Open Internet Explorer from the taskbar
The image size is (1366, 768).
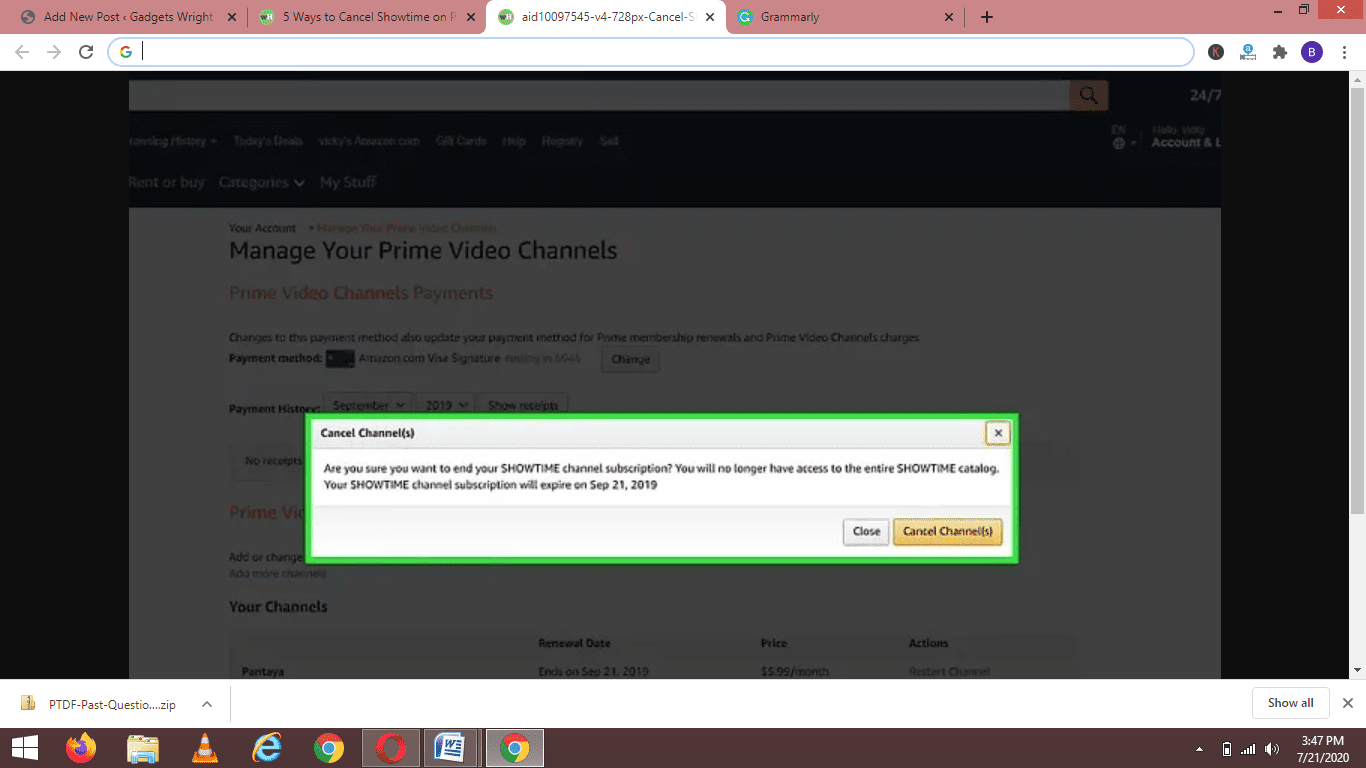(267, 748)
